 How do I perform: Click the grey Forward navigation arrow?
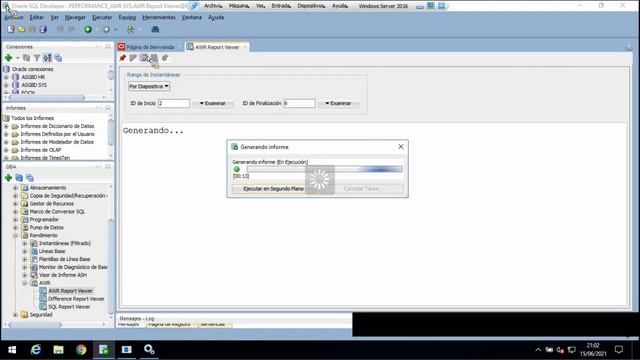coord(107,29)
